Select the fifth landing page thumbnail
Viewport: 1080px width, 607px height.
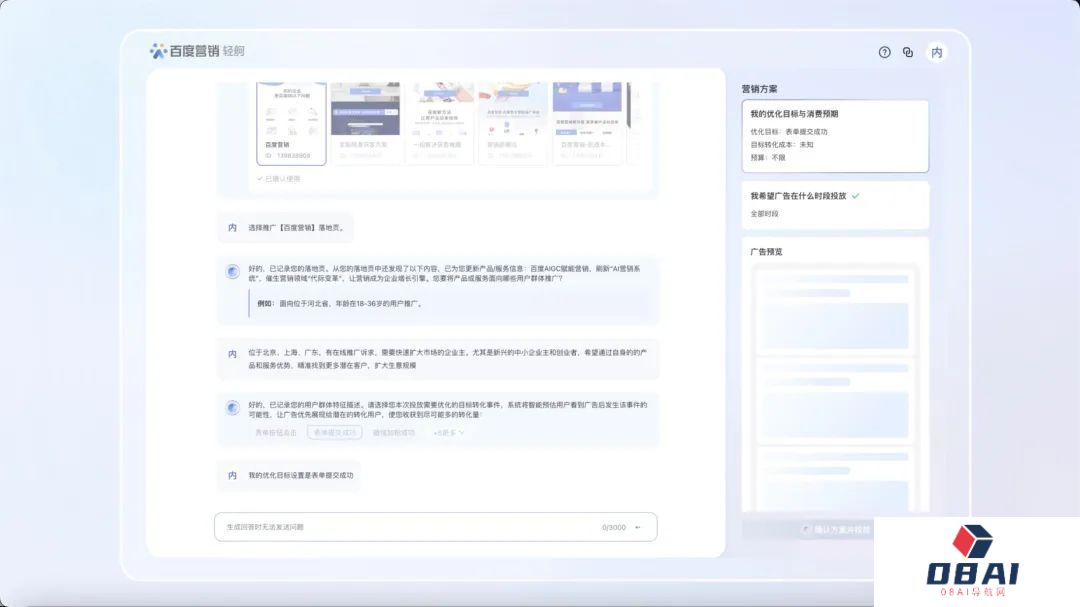pyautogui.click(x=588, y=123)
